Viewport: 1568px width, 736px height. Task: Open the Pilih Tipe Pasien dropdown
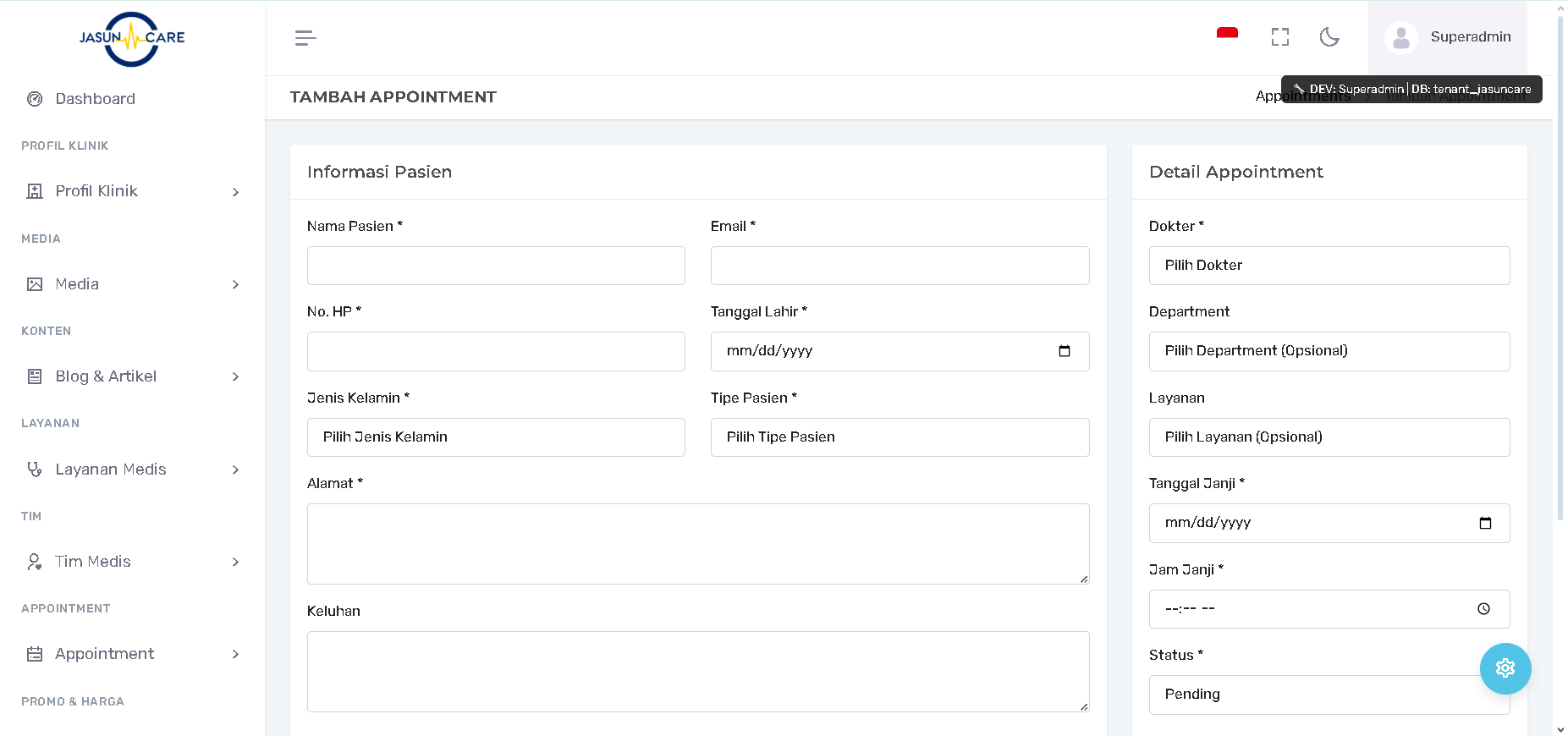point(900,437)
